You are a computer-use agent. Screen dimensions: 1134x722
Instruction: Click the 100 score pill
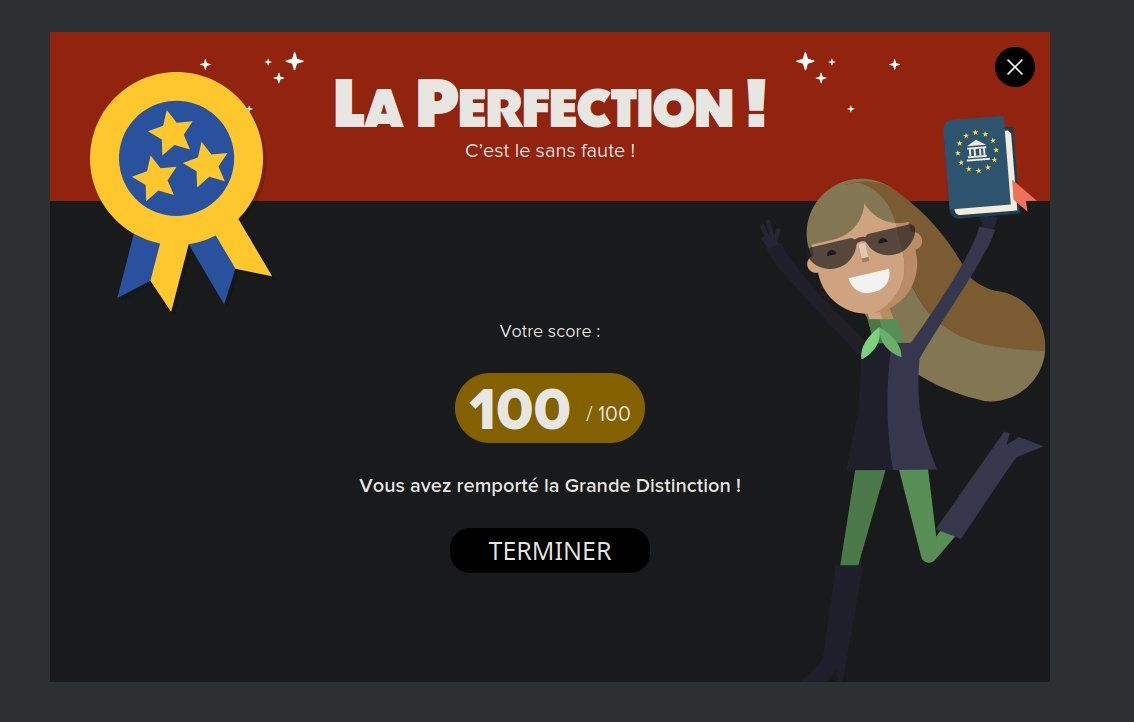click(x=550, y=408)
